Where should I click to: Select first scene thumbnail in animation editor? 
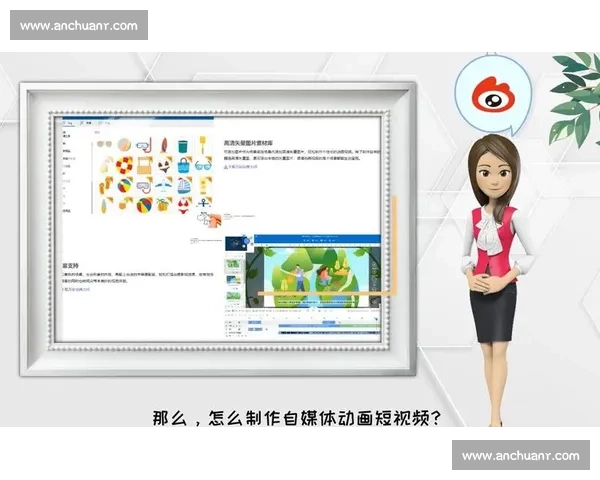[x=234, y=264]
